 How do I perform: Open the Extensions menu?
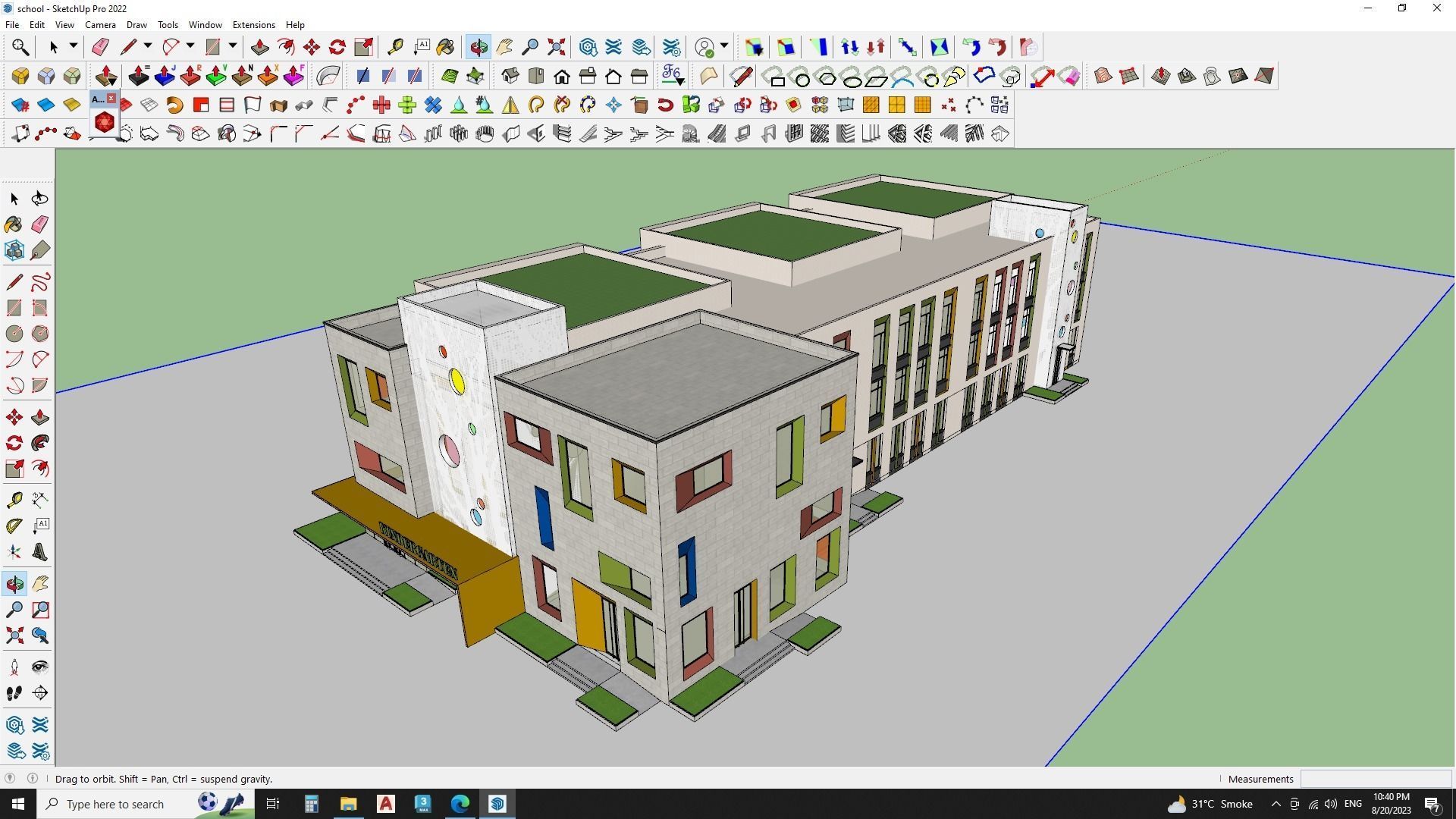click(253, 25)
